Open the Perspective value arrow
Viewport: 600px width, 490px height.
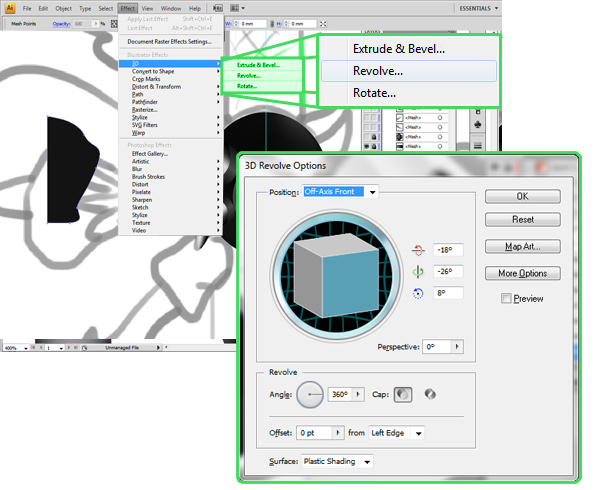[457, 347]
